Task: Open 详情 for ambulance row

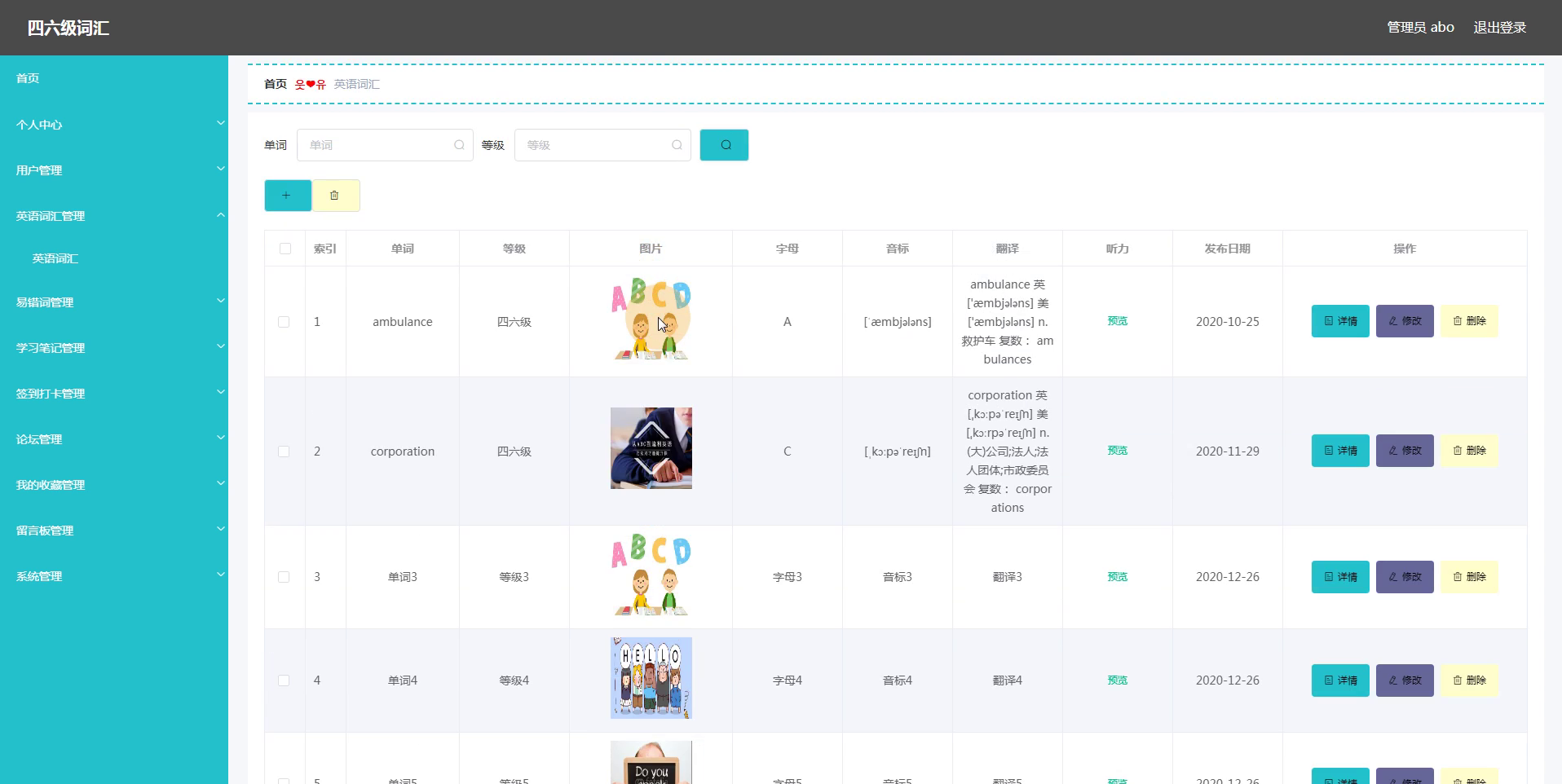Action: tap(1340, 321)
